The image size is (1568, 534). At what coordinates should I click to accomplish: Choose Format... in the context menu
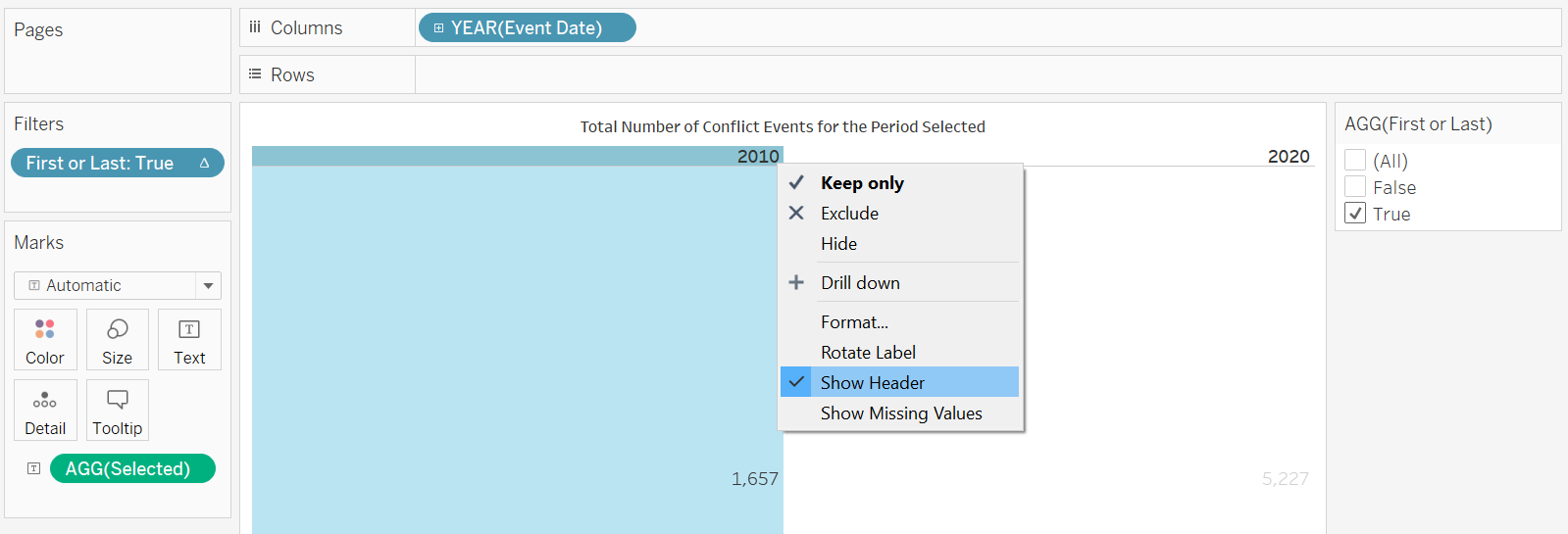(x=854, y=321)
